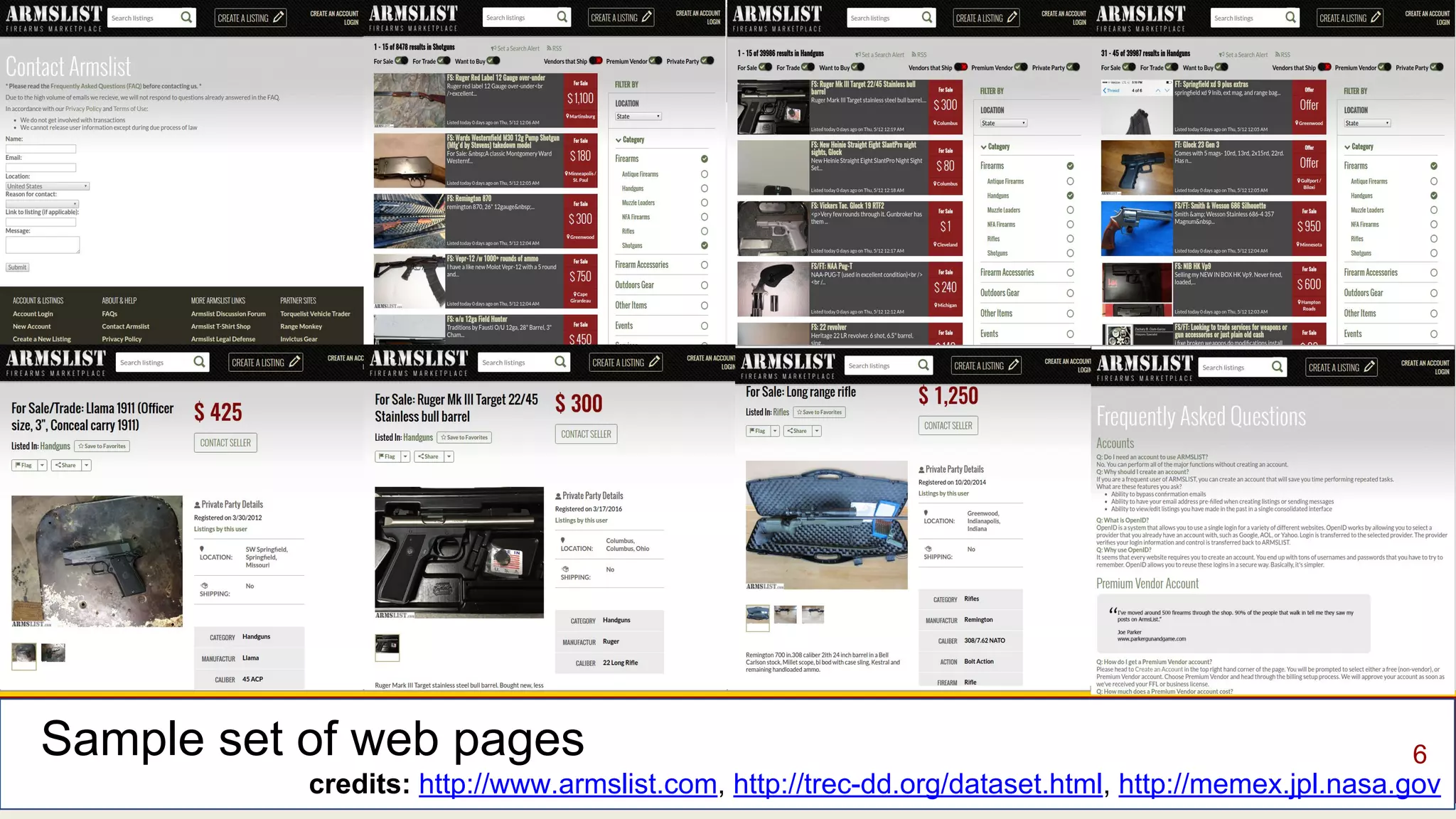The width and height of the screenshot is (1456, 819).
Task: Click Create a Listing on Contact Armslist page
Action: click(251, 17)
